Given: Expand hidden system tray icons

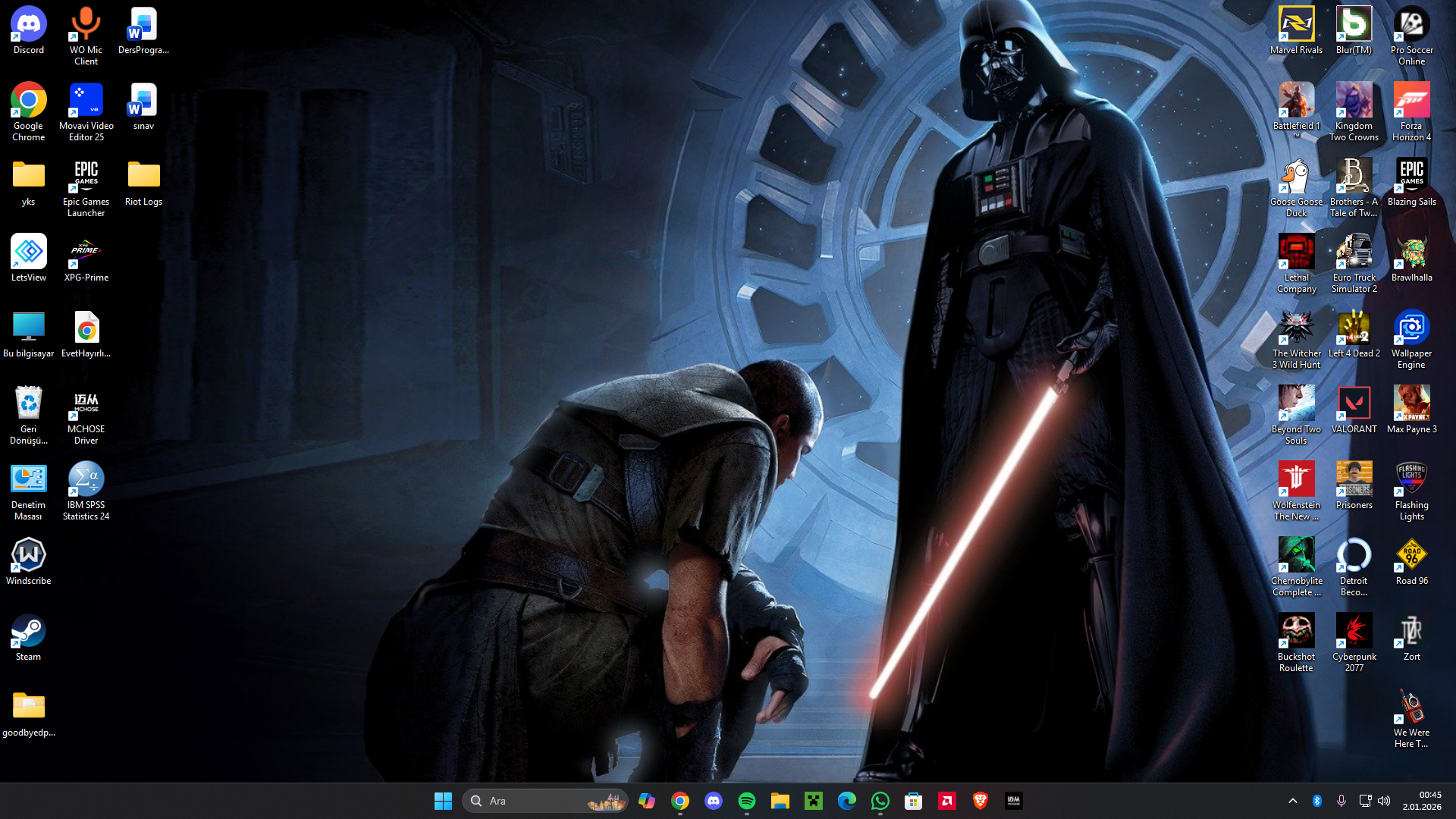Looking at the screenshot, I should click(1293, 801).
